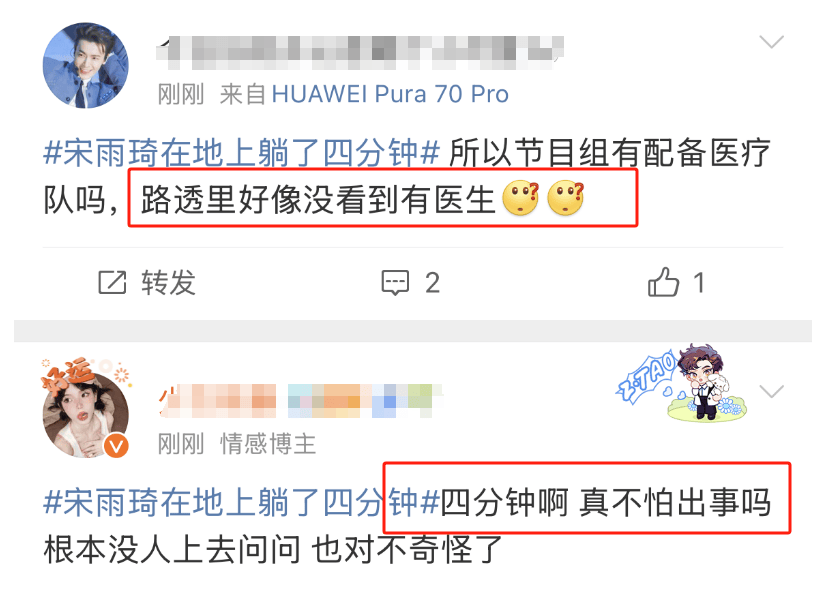Click the comment count 2
This screenshot has height=596, width=829.
point(432,282)
